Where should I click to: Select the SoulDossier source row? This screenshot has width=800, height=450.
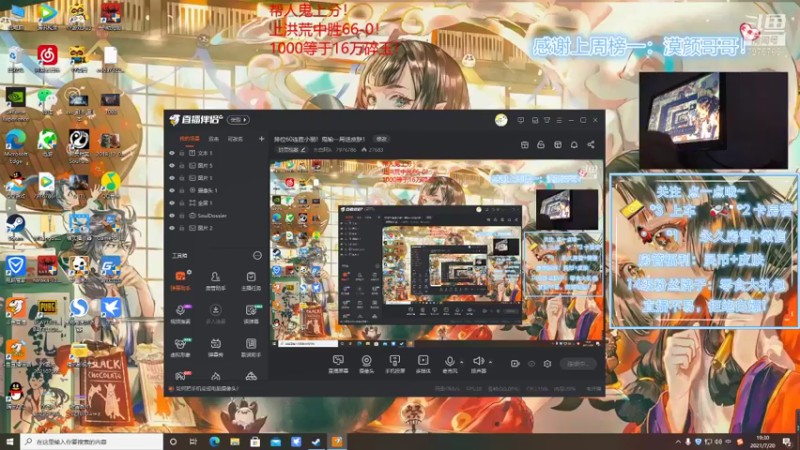(x=216, y=215)
